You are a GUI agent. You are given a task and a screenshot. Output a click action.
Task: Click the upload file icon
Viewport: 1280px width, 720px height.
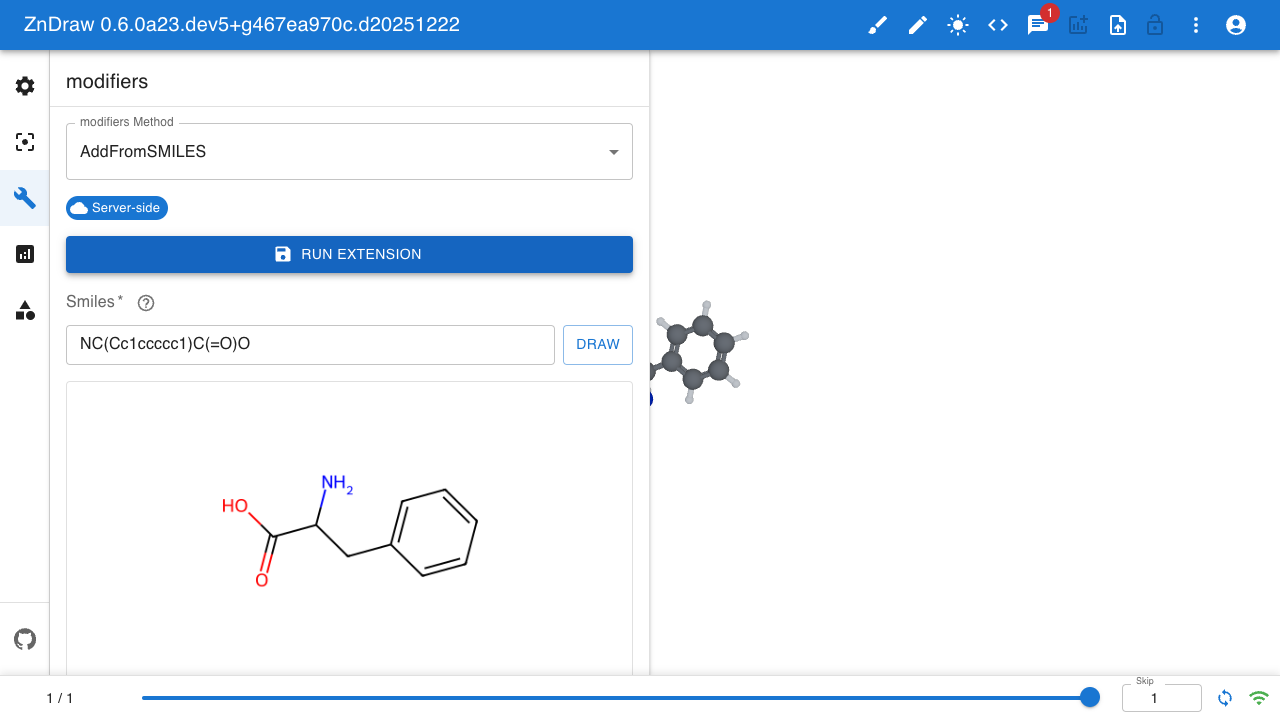pyautogui.click(x=1118, y=25)
